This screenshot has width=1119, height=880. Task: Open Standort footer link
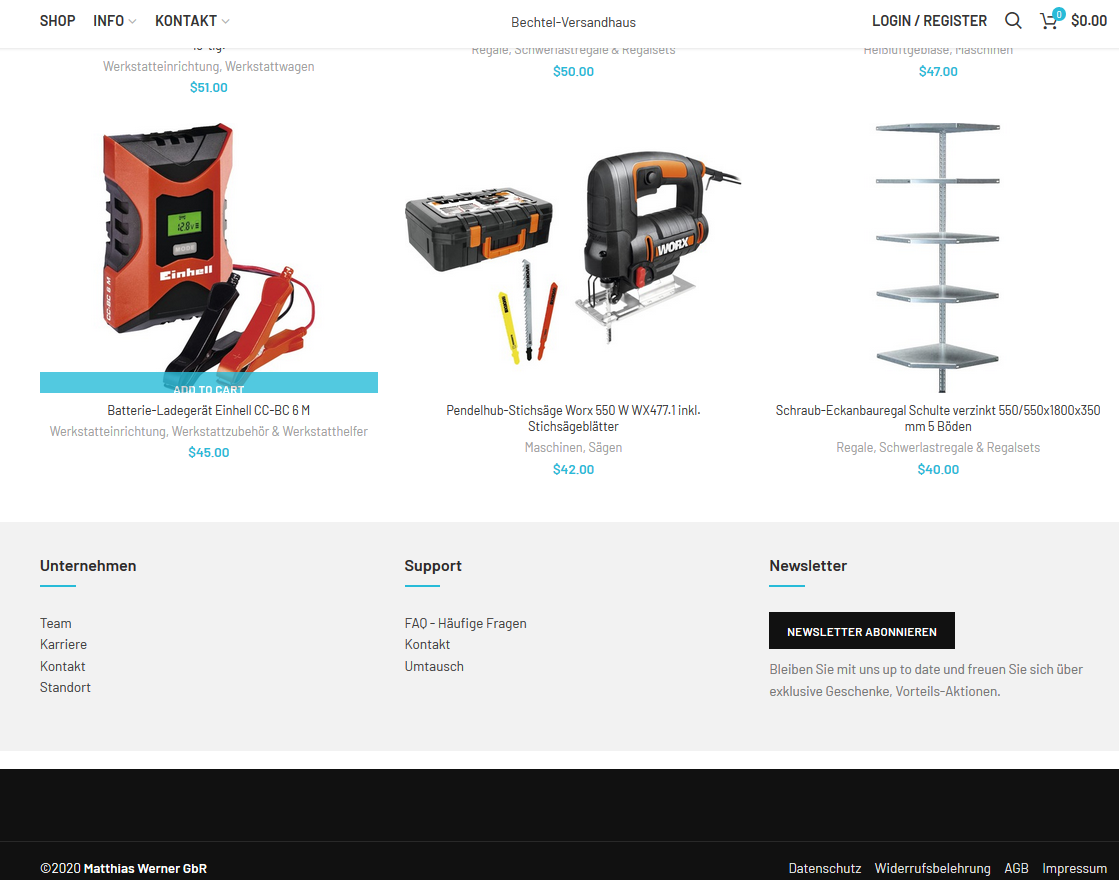pyautogui.click(x=65, y=687)
